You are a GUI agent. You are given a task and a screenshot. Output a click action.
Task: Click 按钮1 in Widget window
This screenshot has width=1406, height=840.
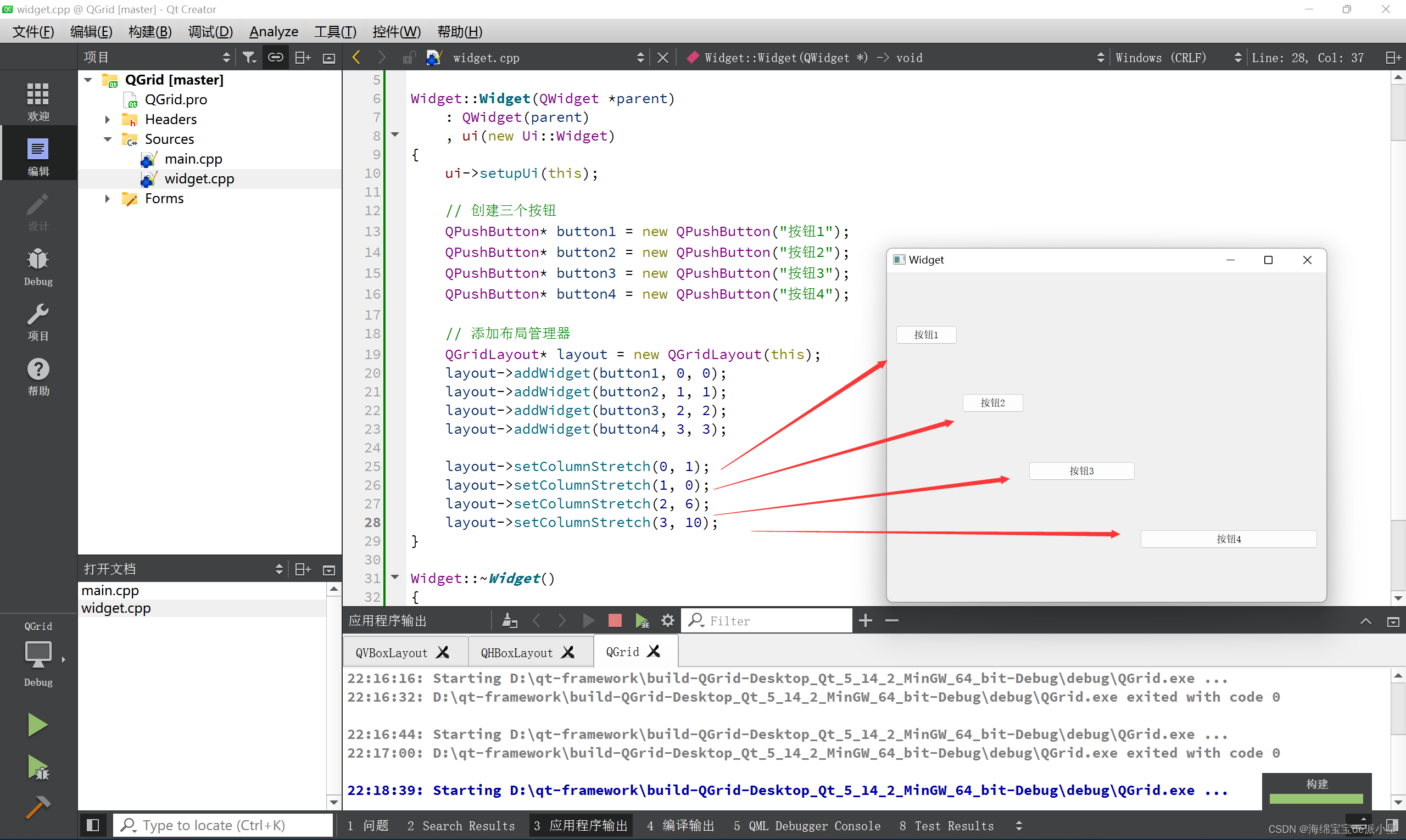click(x=926, y=334)
